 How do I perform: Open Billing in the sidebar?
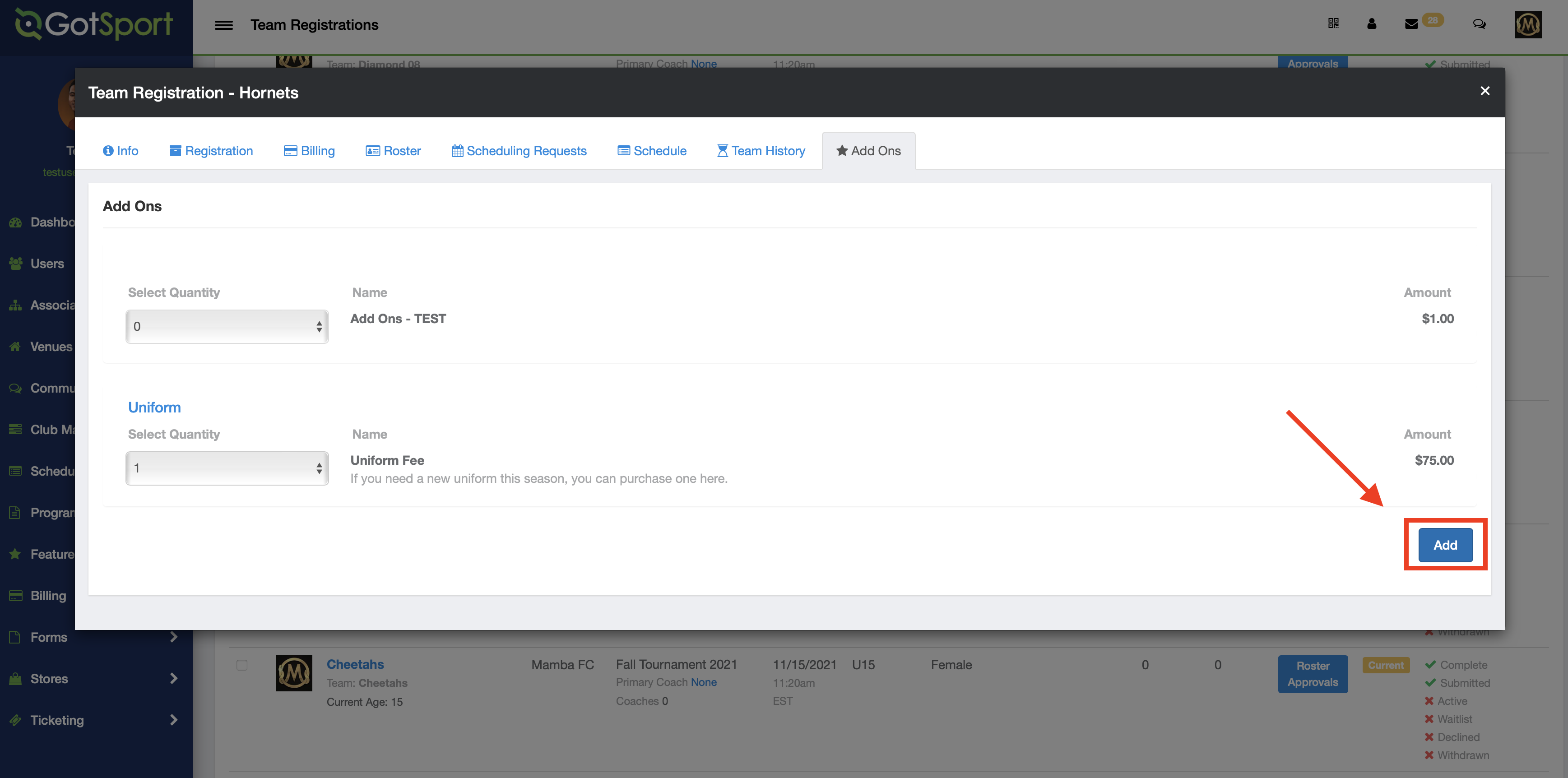(x=48, y=595)
